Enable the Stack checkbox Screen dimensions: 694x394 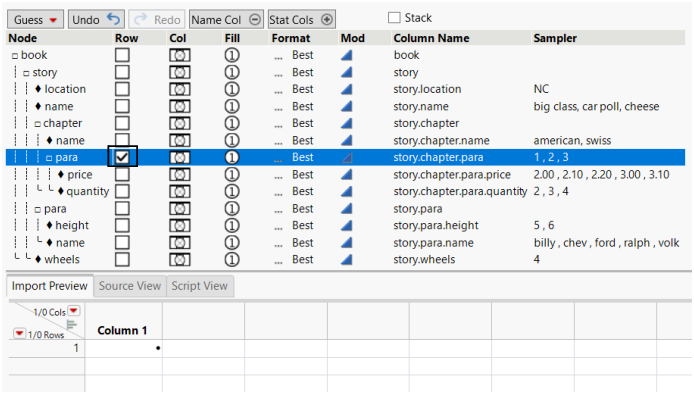pyautogui.click(x=394, y=18)
